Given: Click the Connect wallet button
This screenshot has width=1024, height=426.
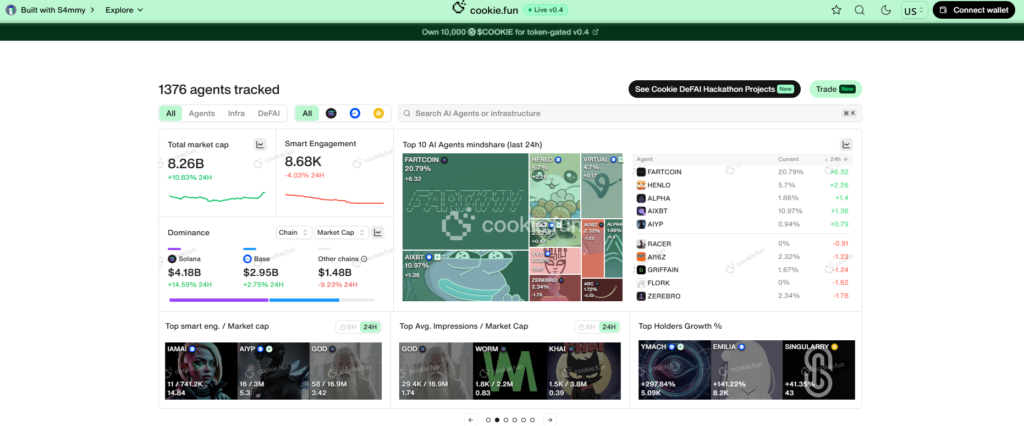Looking at the screenshot, I should point(974,10).
